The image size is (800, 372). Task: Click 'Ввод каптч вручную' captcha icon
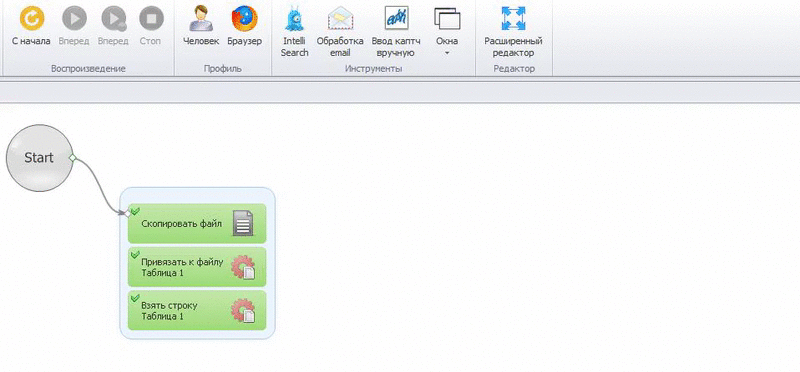pyautogui.click(x=396, y=18)
